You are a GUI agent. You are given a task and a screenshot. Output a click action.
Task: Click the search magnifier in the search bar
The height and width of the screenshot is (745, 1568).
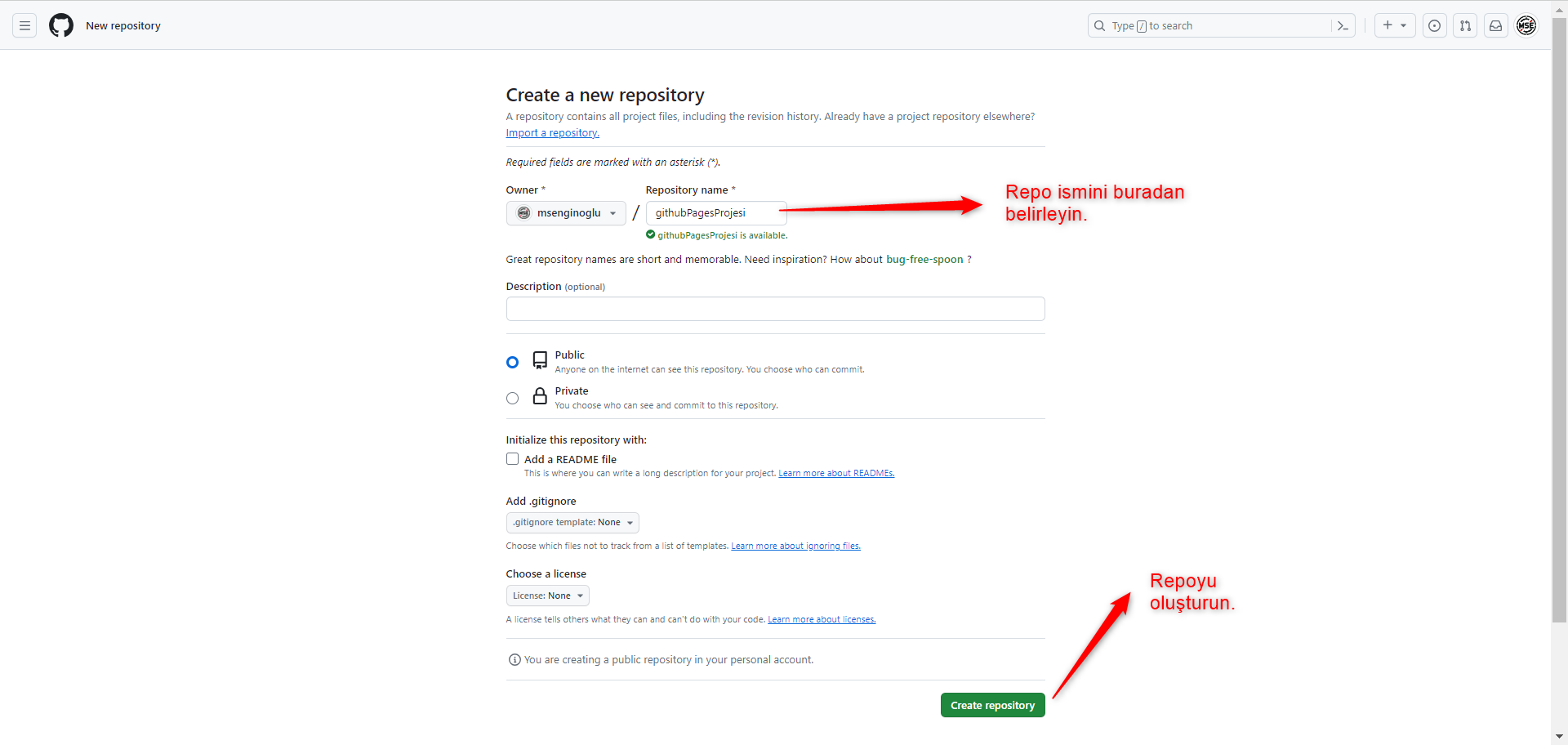click(1100, 25)
